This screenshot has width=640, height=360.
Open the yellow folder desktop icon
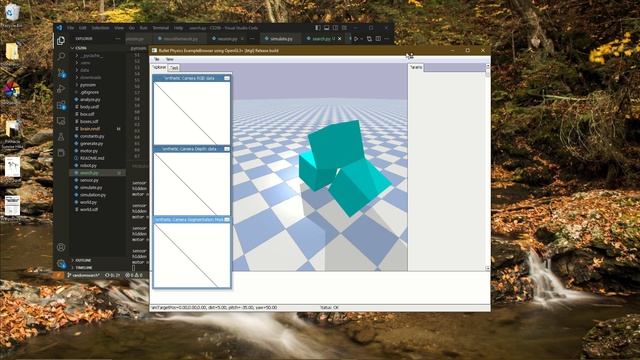tap(12, 52)
